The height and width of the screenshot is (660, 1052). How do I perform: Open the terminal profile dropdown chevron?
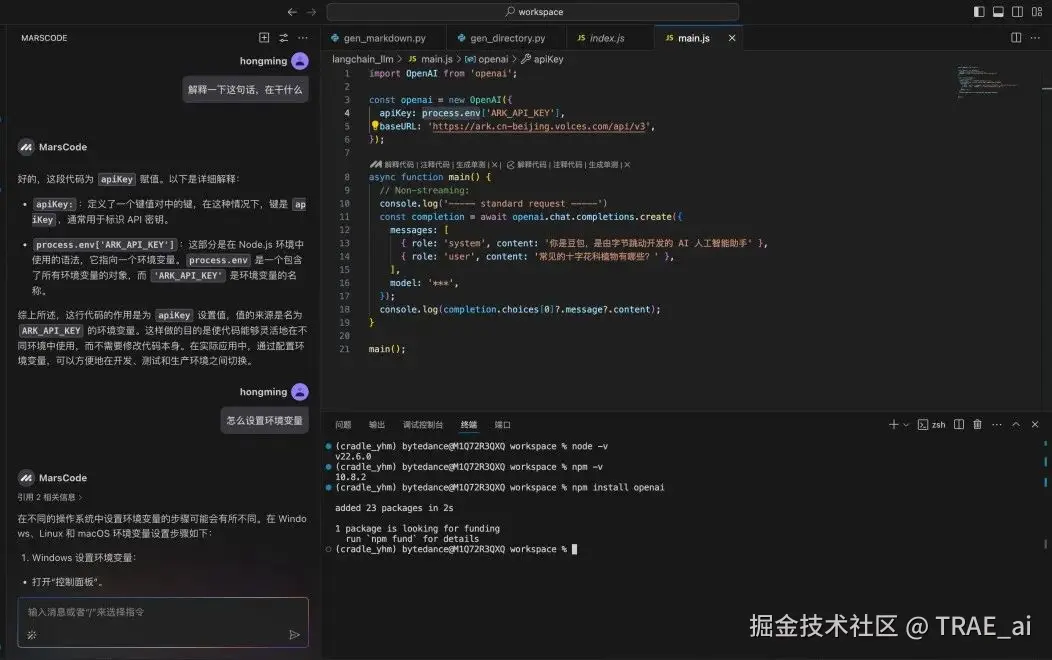click(905, 424)
